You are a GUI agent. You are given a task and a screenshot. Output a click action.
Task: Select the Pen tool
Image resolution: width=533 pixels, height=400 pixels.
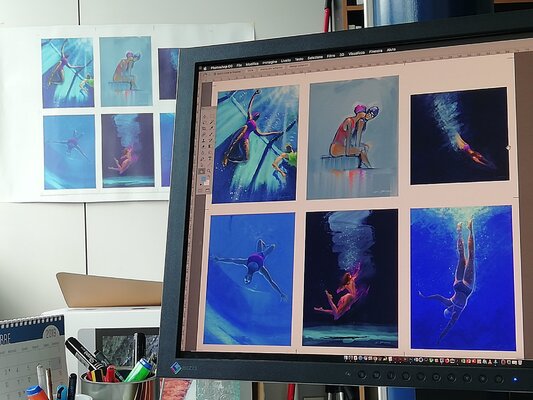click(x=202, y=159)
